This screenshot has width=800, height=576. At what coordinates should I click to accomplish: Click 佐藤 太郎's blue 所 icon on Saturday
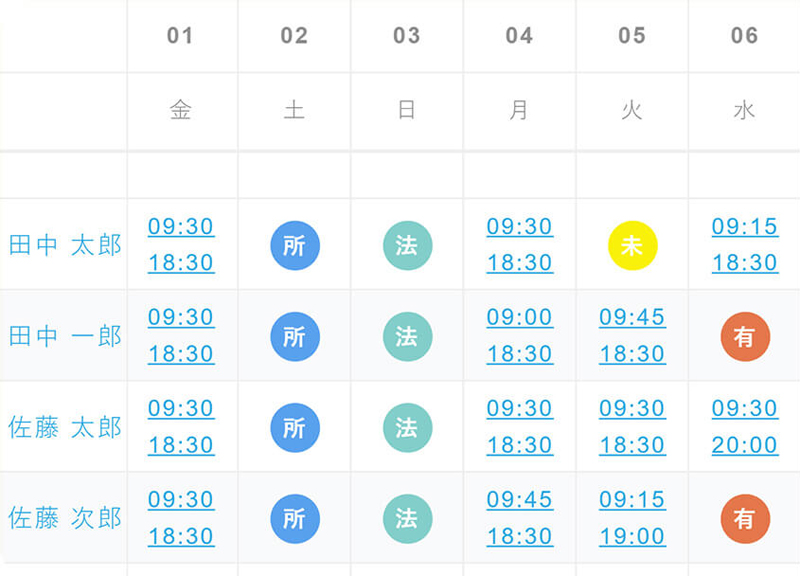point(295,428)
